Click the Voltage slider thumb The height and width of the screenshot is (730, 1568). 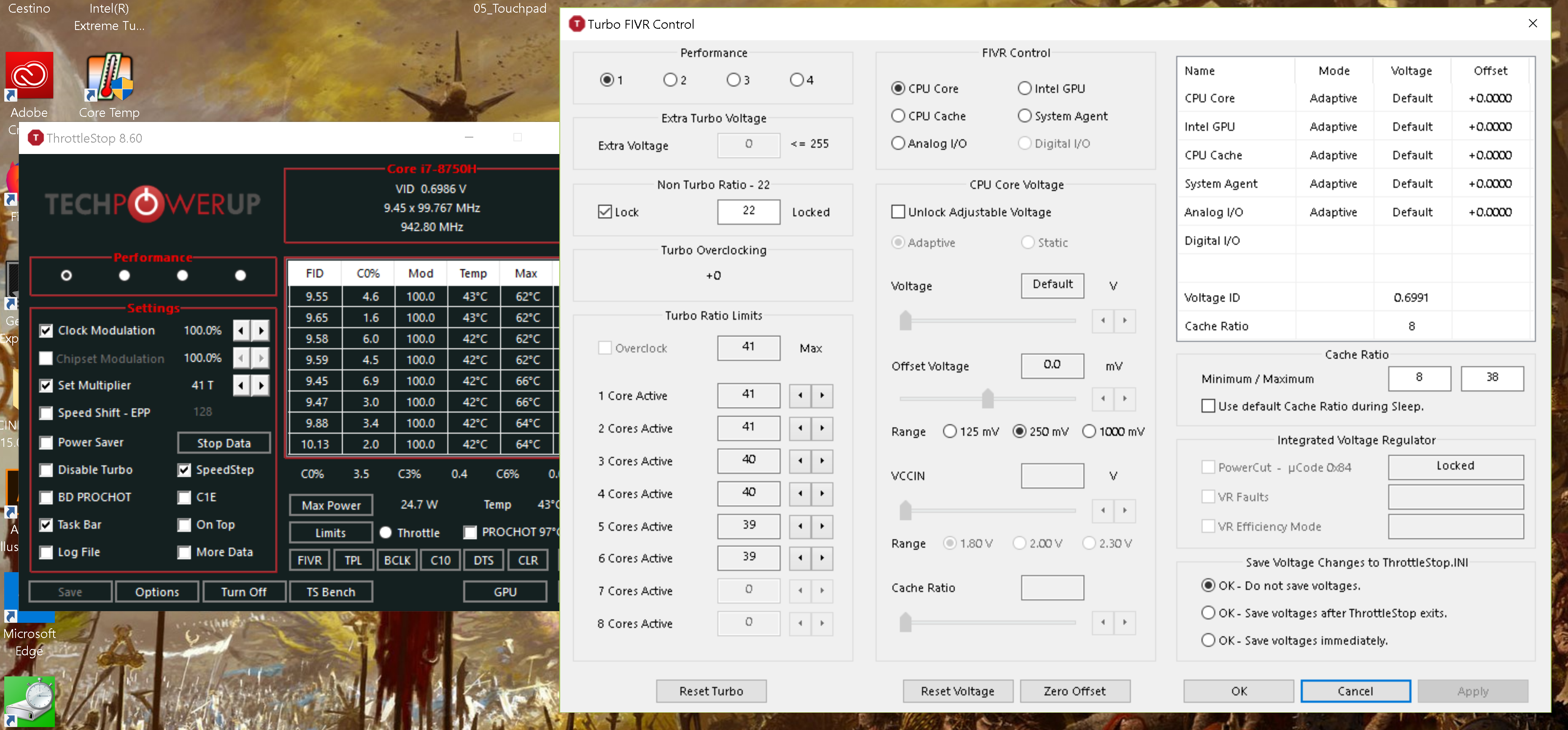(x=905, y=320)
